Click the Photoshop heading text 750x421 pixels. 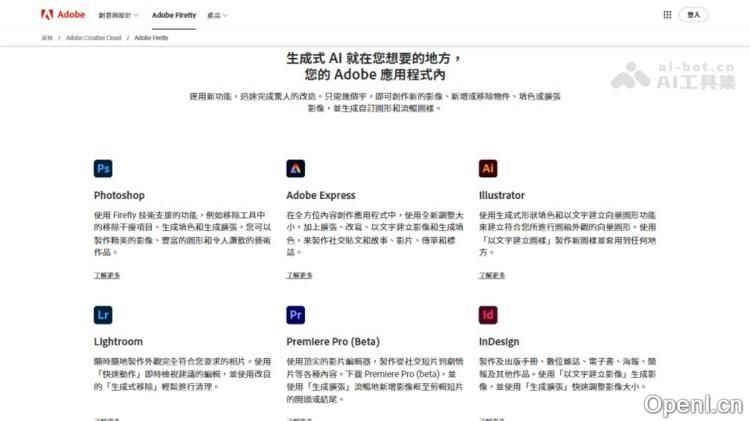tap(119, 195)
